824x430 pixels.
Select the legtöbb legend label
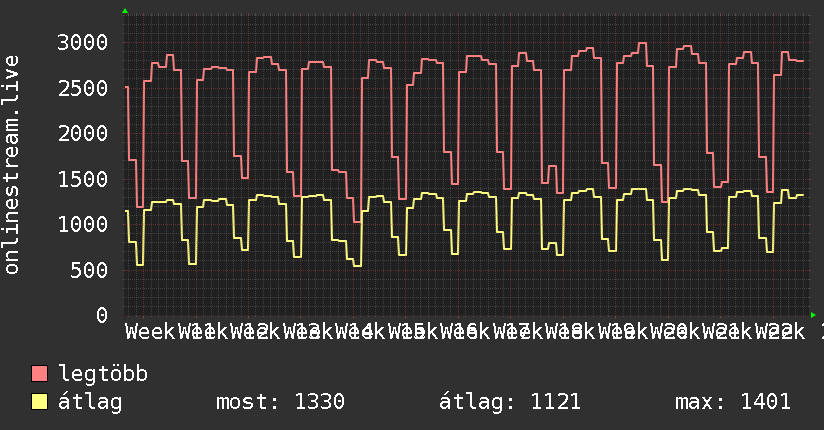point(103,374)
